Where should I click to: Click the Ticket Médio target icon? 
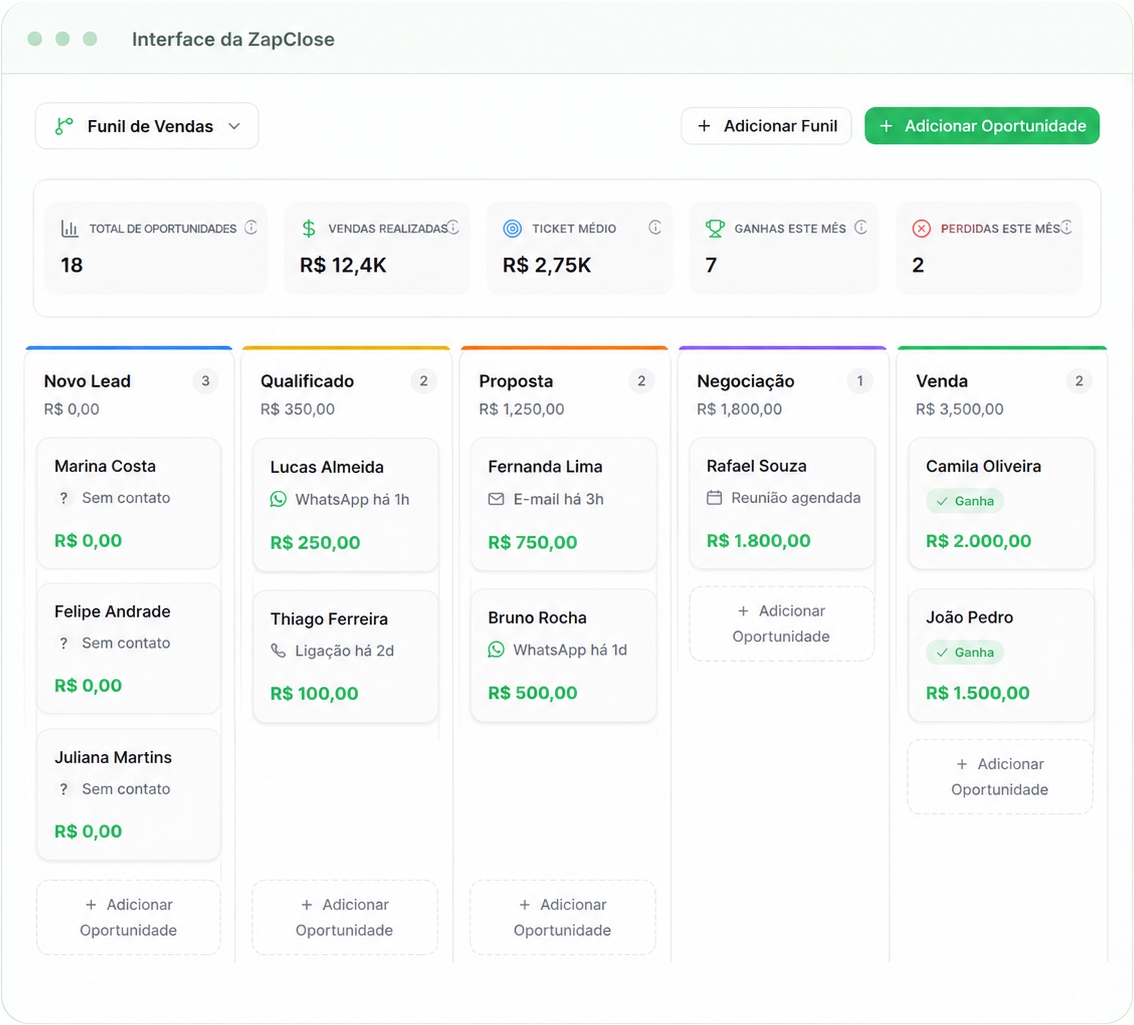coord(512,229)
